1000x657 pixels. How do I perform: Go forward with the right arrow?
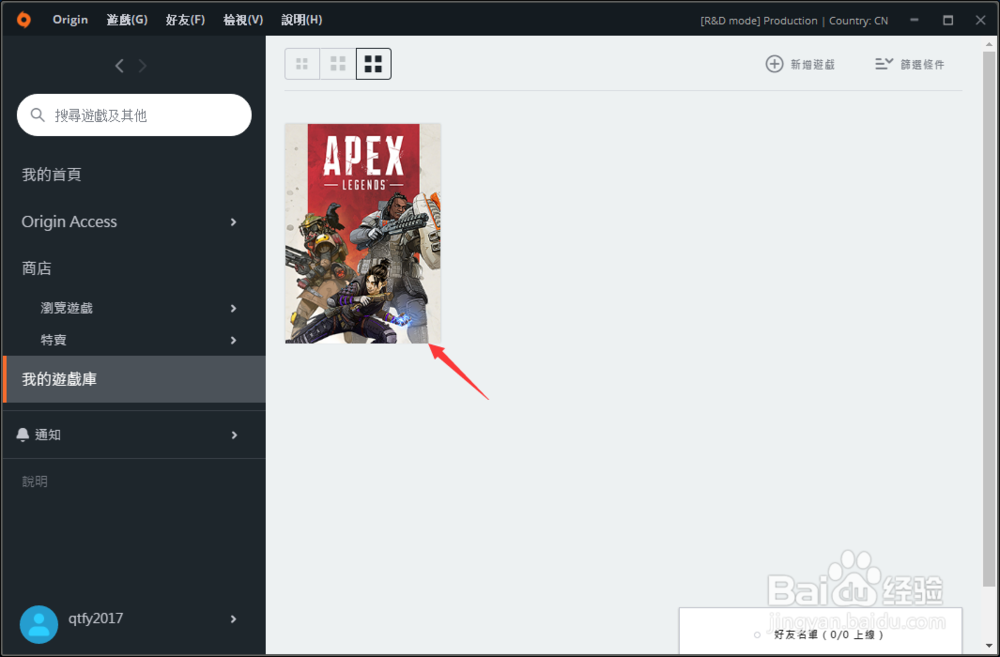coord(142,66)
